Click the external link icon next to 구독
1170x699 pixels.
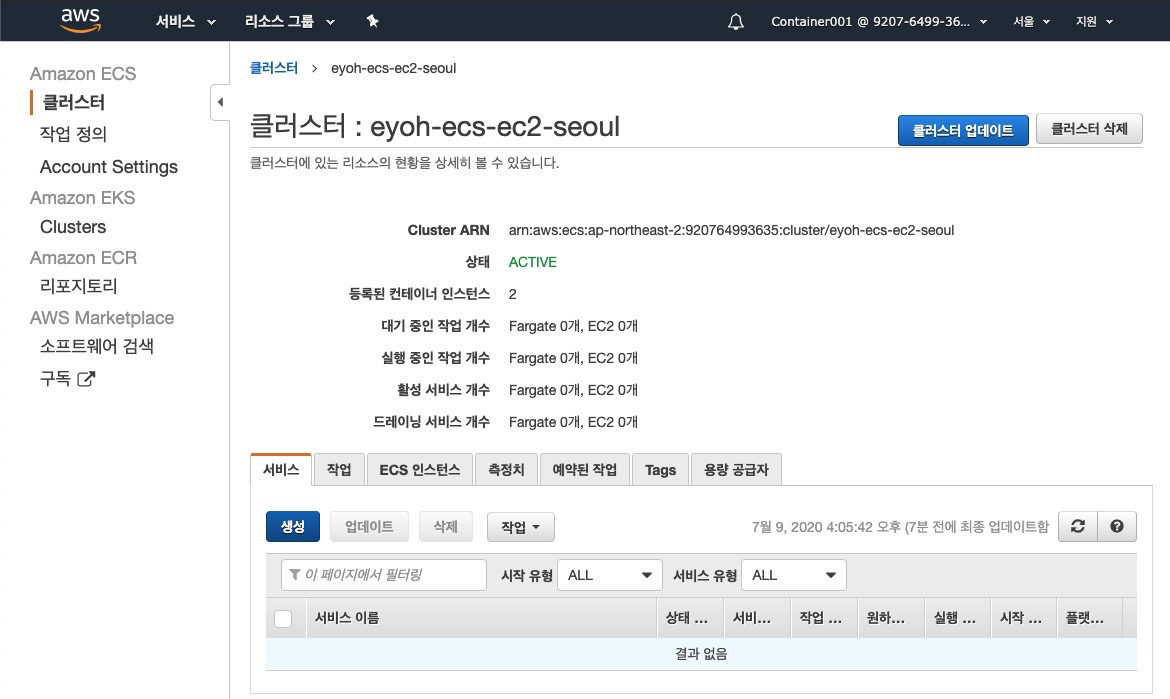coord(87,379)
